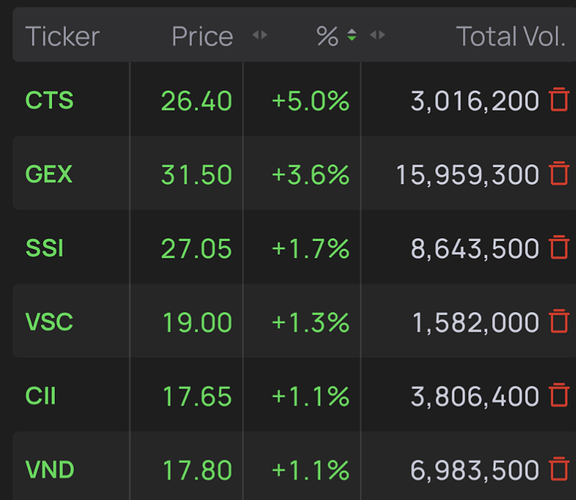The width and height of the screenshot is (576, 500).
Task: Select the Price column header
Action: click(202, 36)
